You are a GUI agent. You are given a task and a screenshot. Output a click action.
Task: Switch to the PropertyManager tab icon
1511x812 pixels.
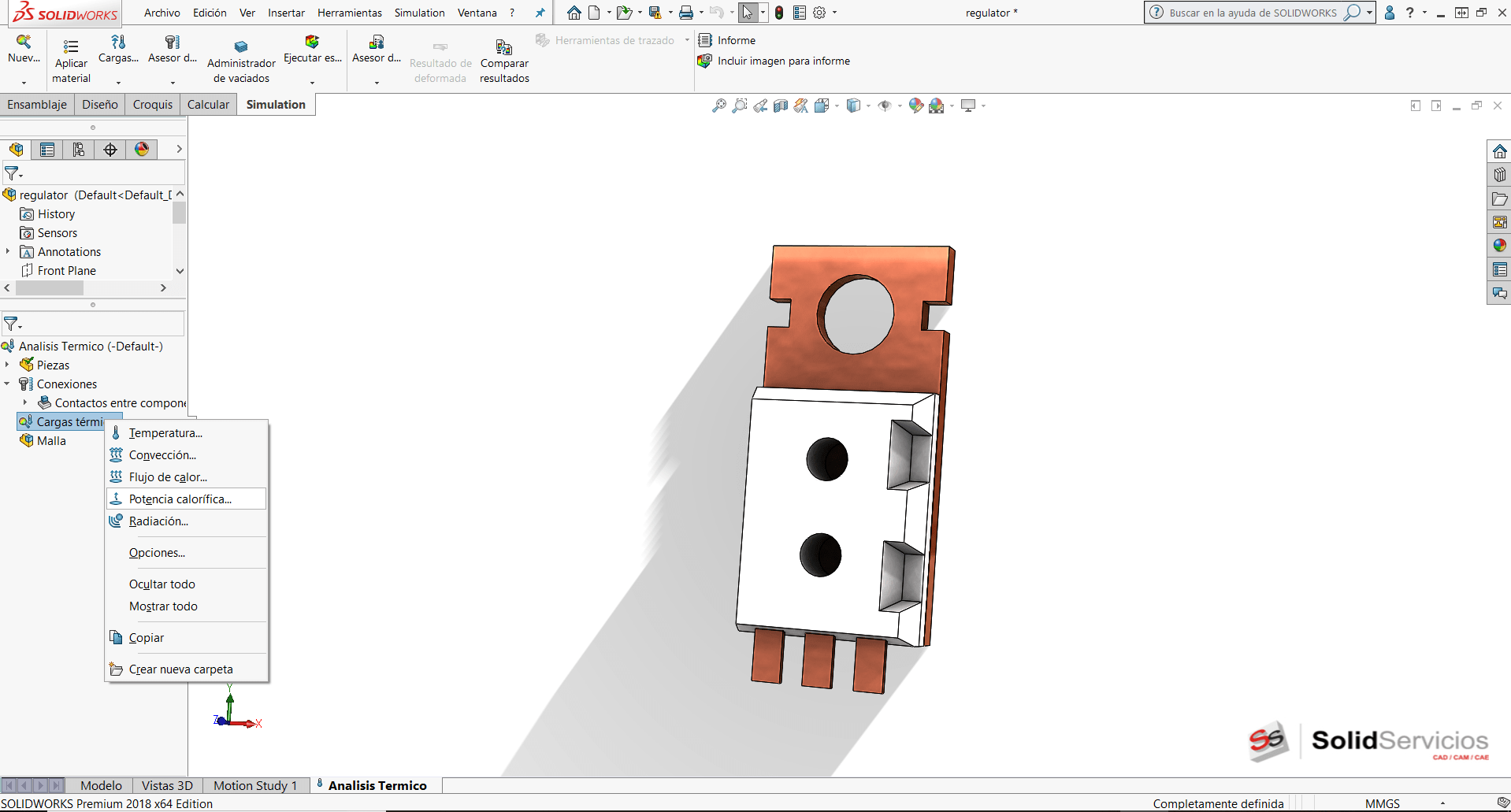pyautogui.click(x=47, y=150)
